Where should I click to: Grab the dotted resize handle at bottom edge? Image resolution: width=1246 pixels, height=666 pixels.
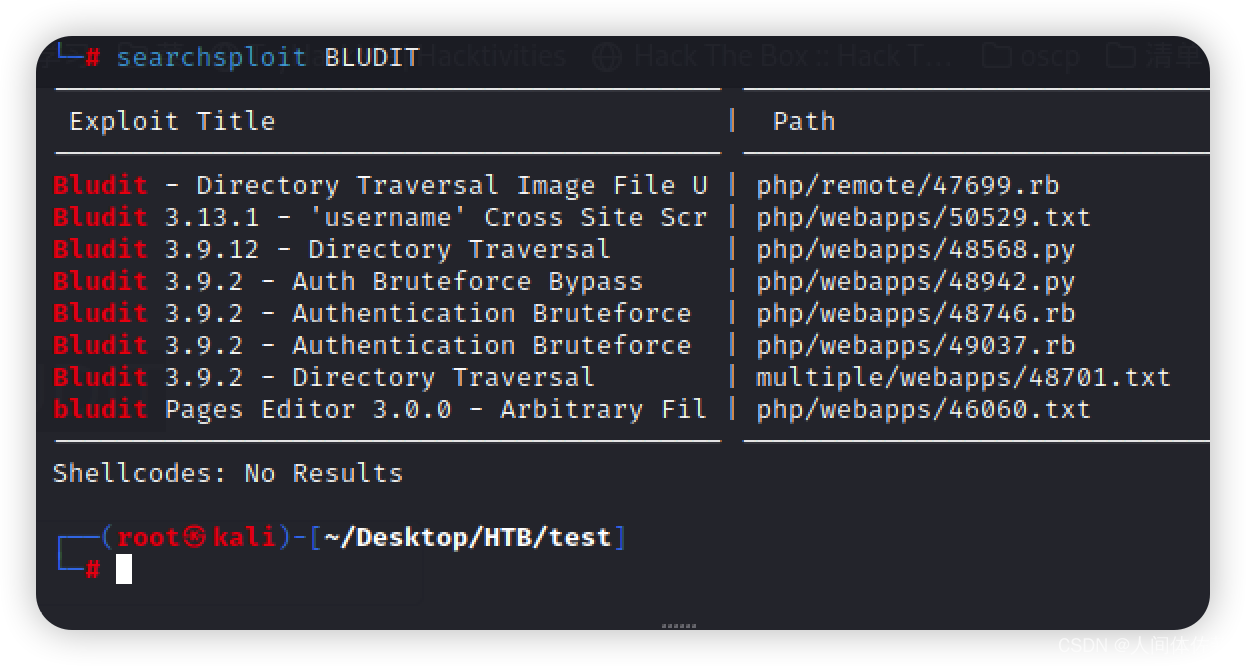[679, 626]
